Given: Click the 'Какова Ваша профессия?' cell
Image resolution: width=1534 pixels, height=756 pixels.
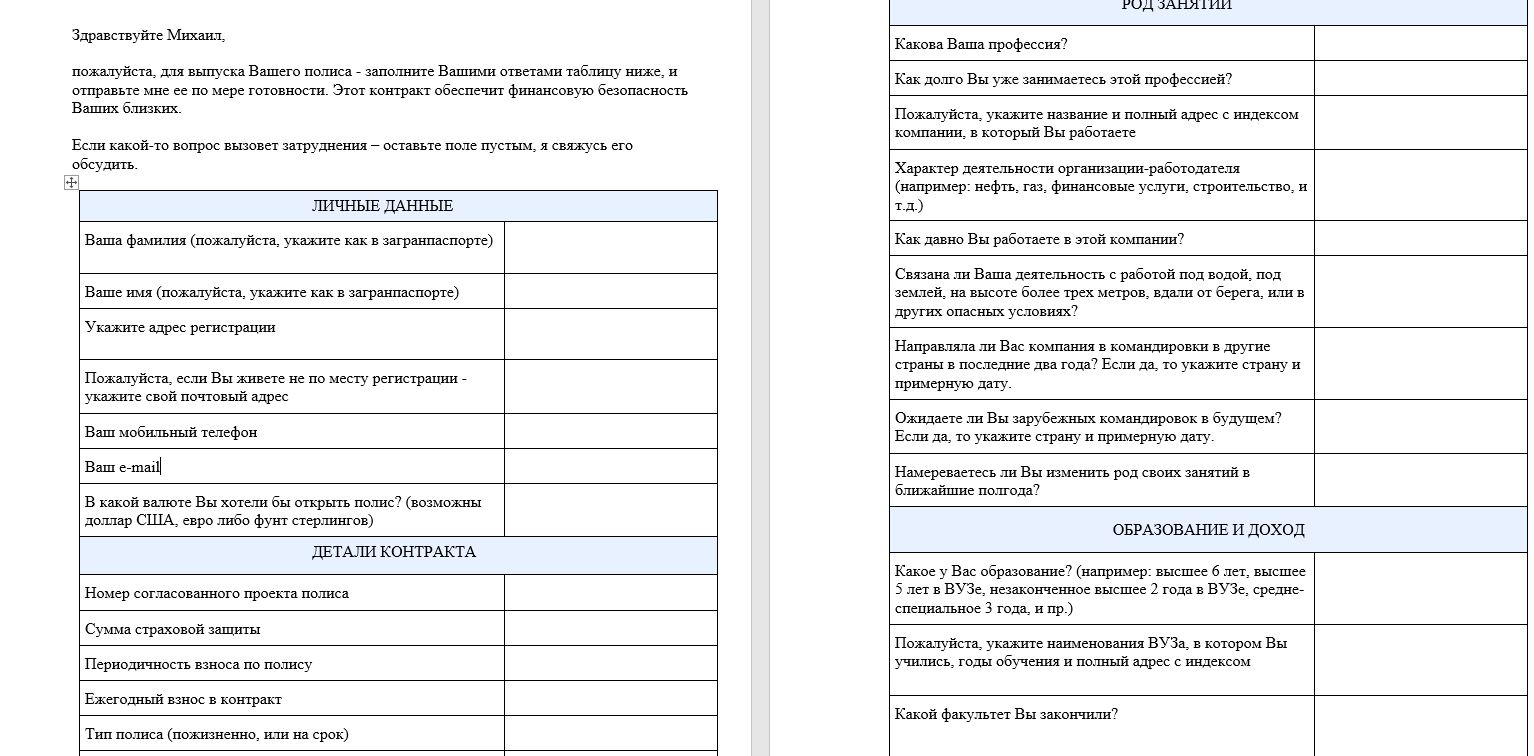Looking at the screenshot, I should tap(1102, 43).
